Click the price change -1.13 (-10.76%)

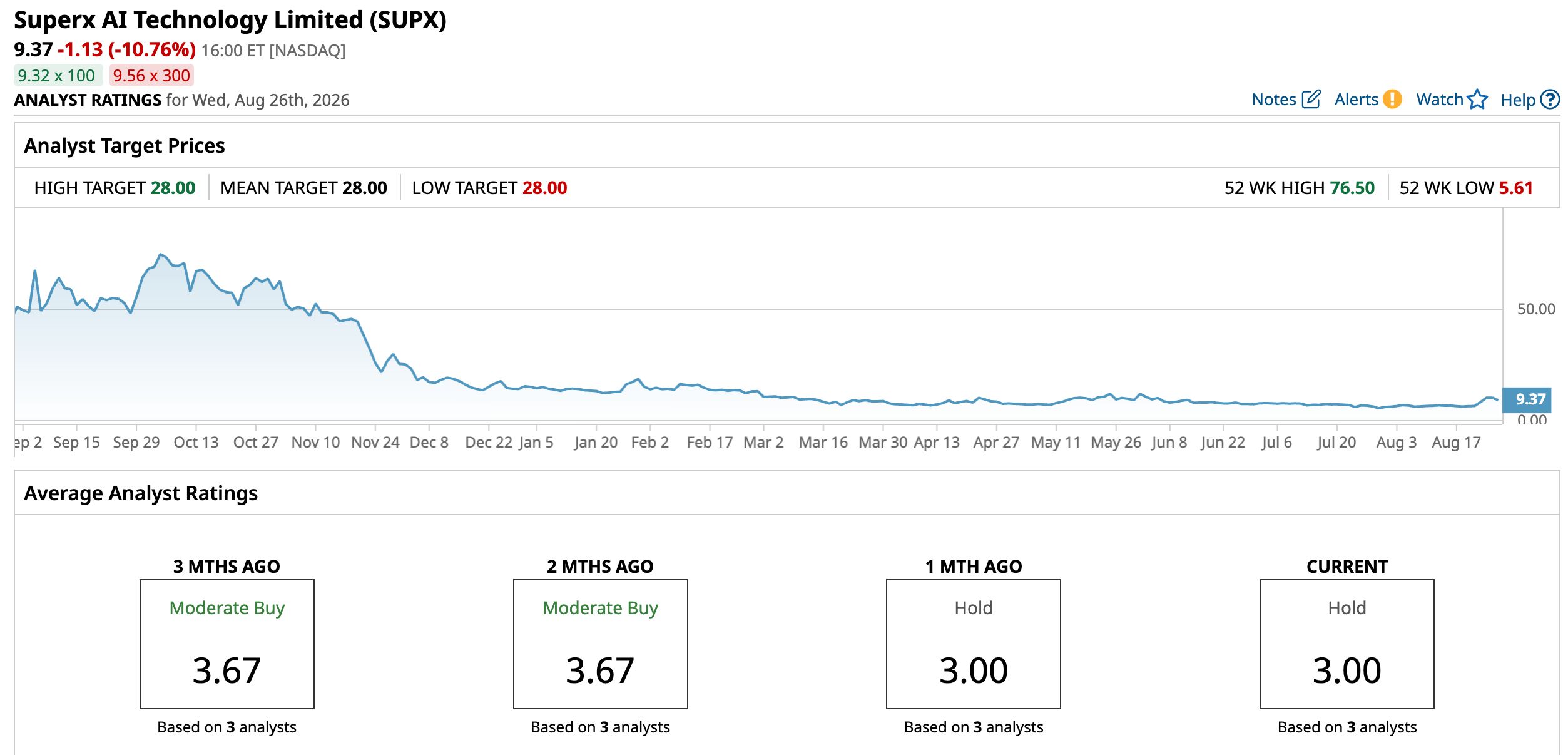(x=126, y=49)
